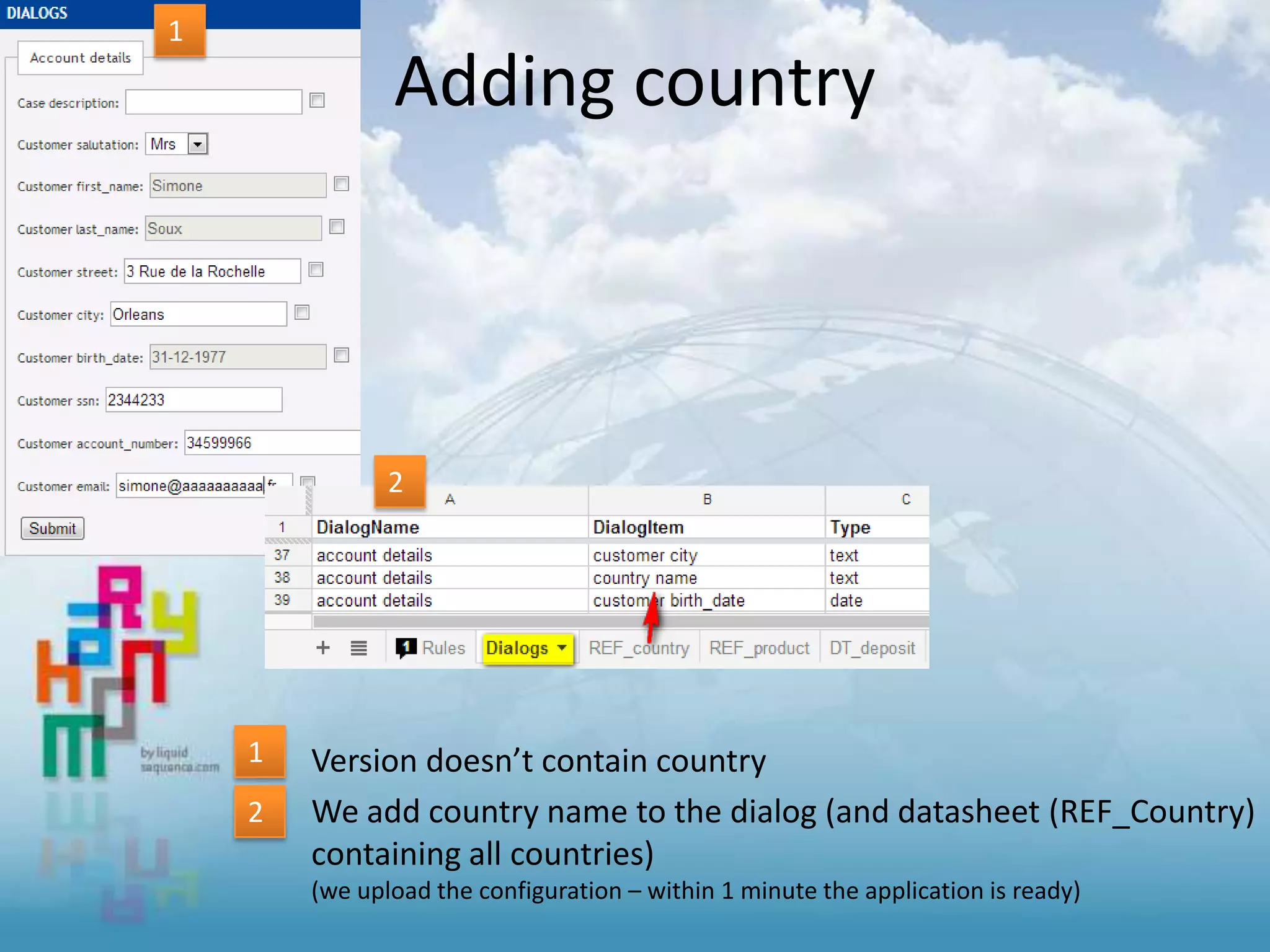Click the 'customer birth_date' cell
The height and width of the screenshot is (952, 1270).
[707, 600]
